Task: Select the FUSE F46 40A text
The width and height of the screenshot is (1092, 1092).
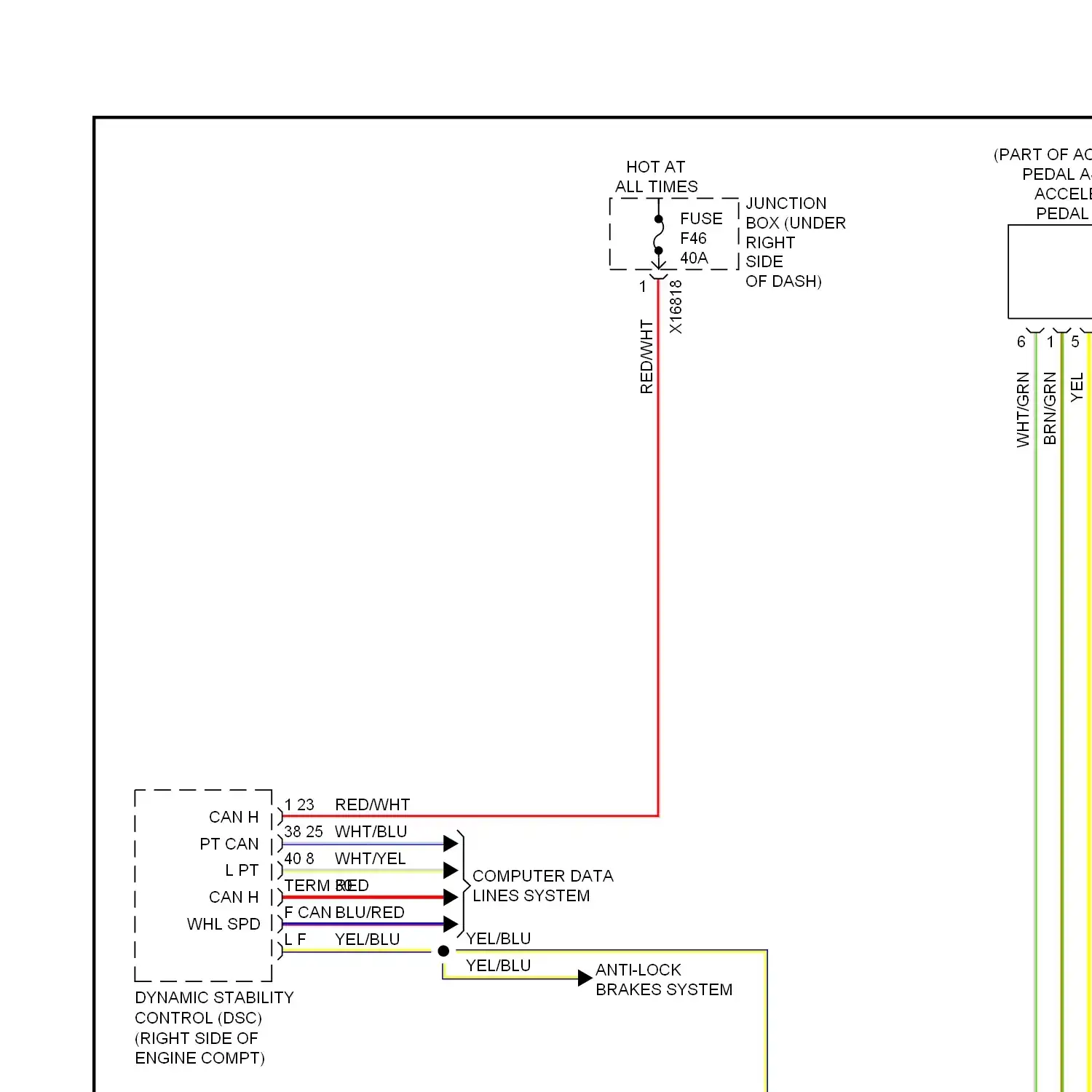Action: pos(701,238)
